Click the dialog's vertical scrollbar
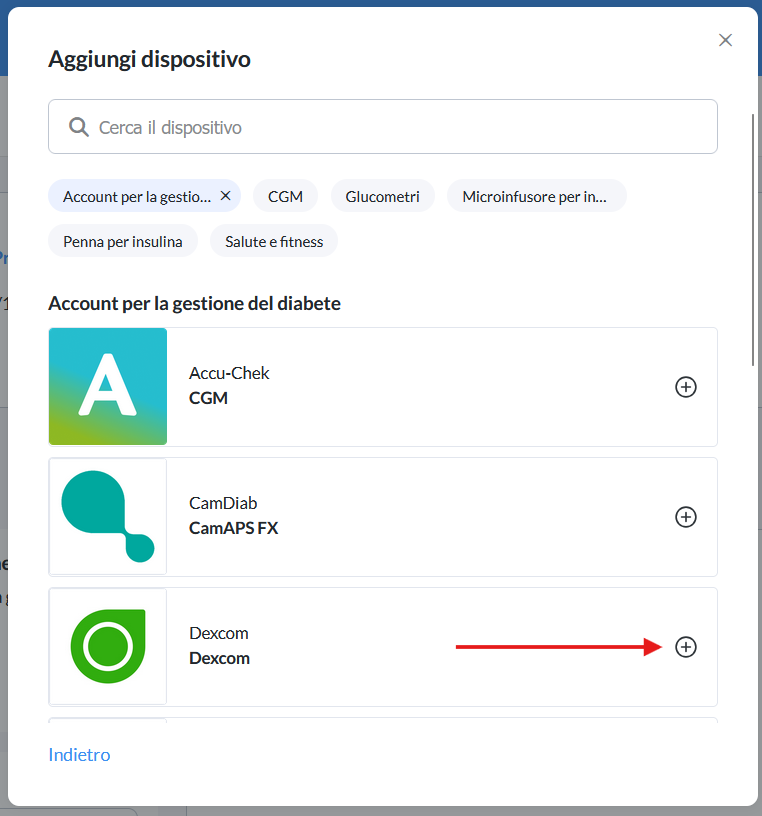 pos(753,239)
